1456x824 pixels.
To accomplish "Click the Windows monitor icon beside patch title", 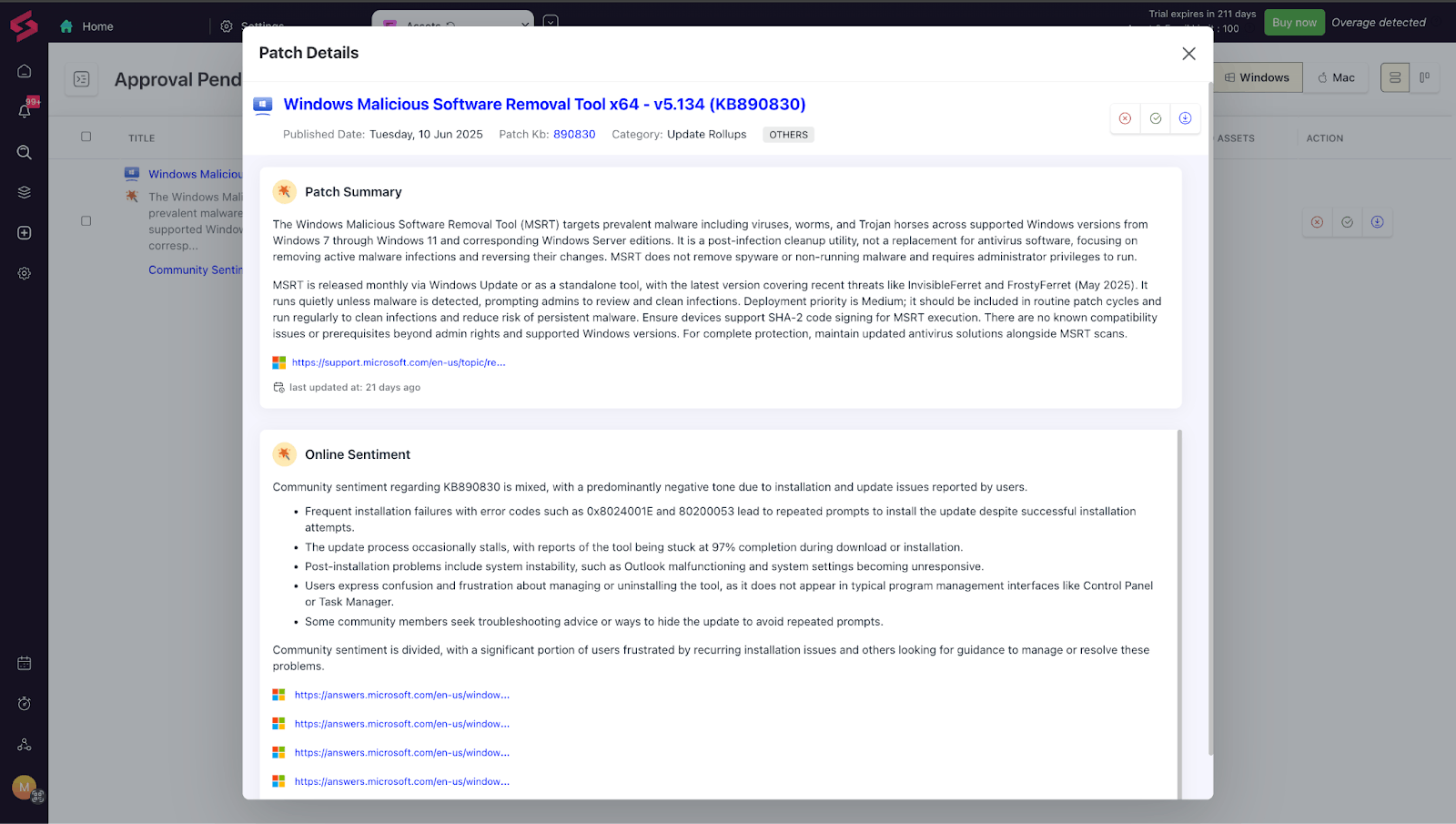I will (263, 106).
